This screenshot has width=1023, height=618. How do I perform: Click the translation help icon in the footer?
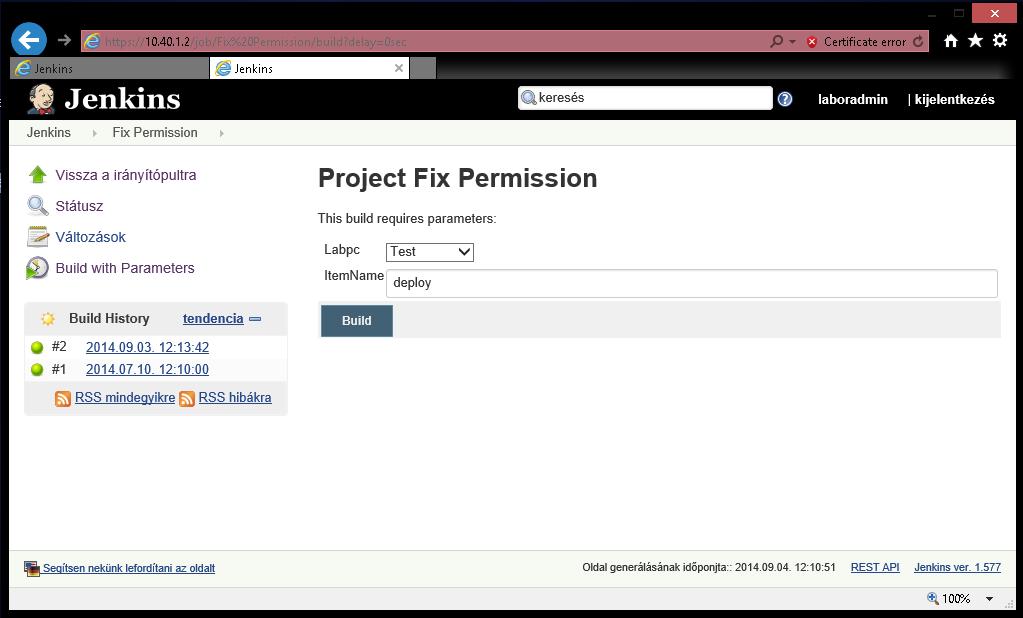[x=32, y=568]
